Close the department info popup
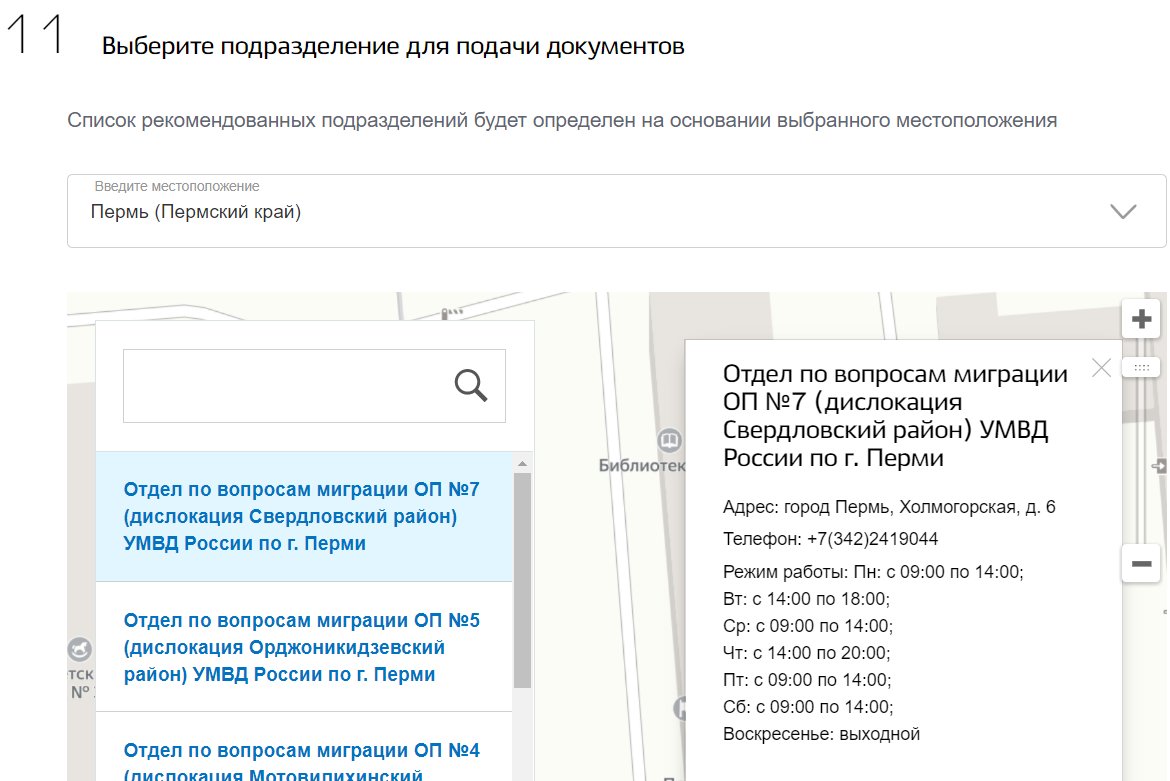Screen dimensions: 1170x781 point(1101,368)
